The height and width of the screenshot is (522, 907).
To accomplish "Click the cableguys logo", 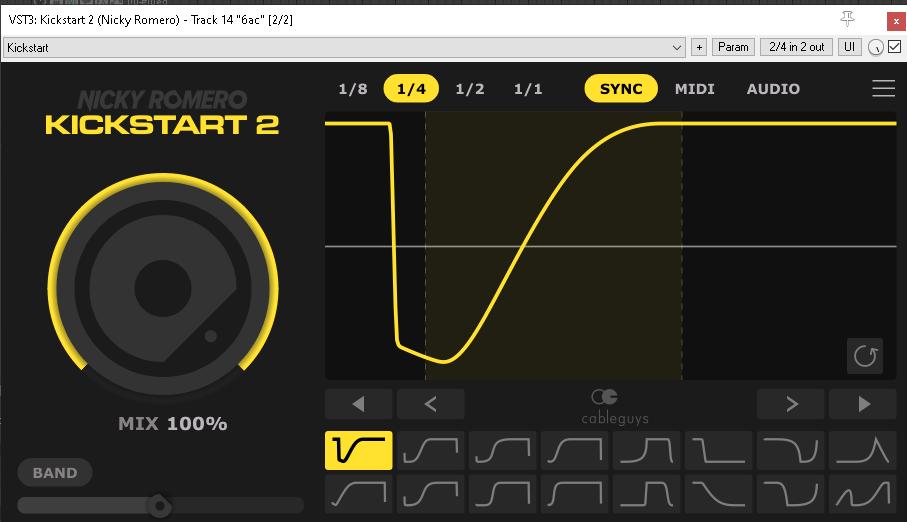I will pyautogui.click(x=615, y=407).
